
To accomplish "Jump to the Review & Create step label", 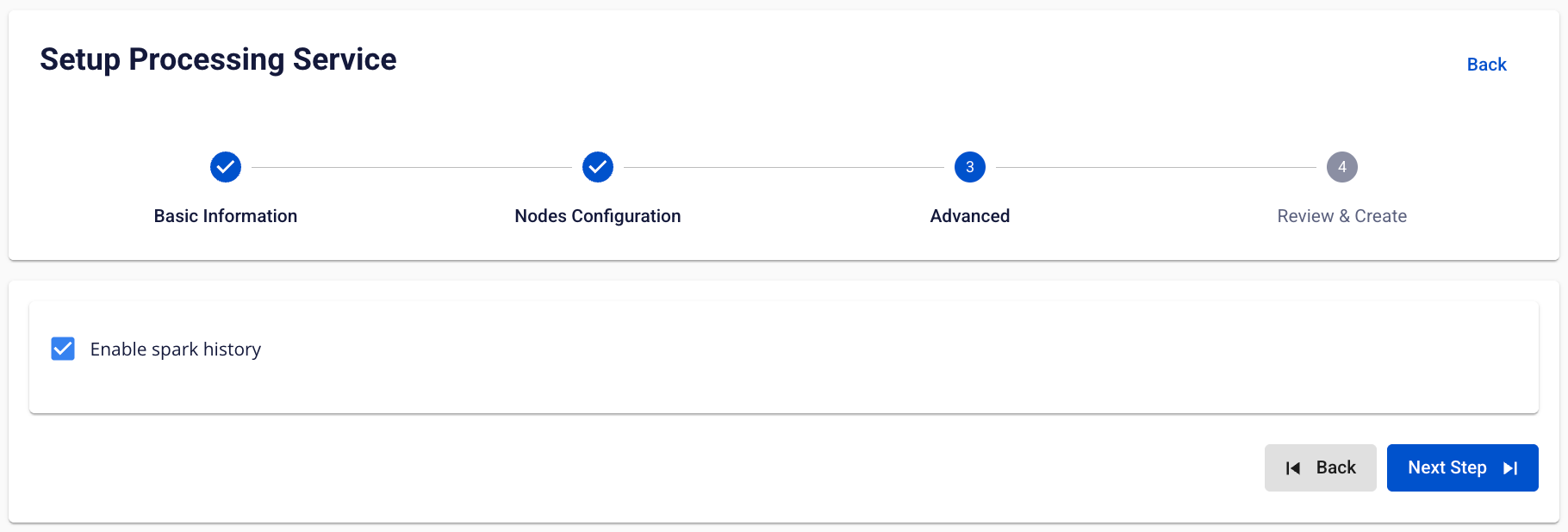I will pyautogui.click(x=1342, y=216).
